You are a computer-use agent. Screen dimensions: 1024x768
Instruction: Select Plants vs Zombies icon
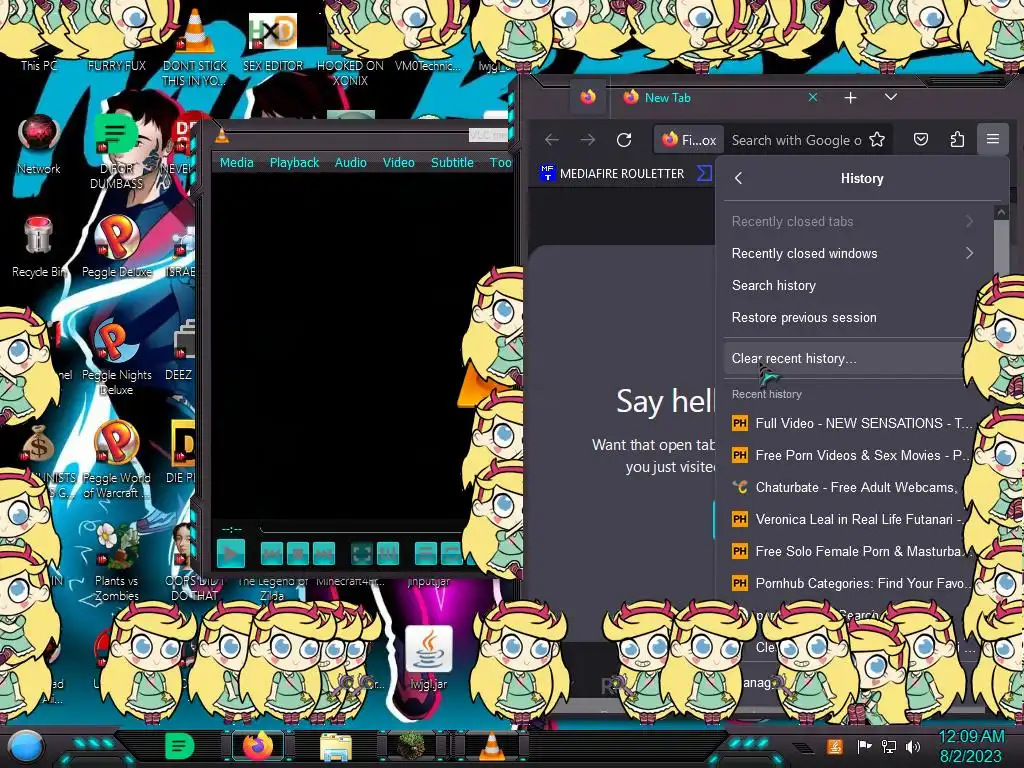117,562
